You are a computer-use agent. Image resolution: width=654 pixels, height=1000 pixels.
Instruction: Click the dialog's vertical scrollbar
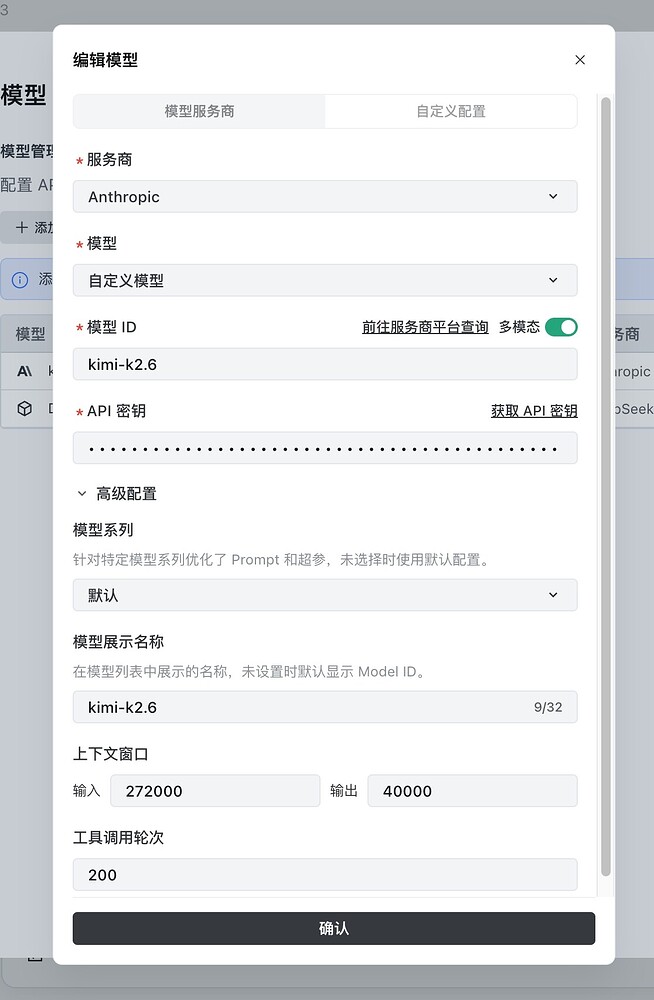pyautogui.click(x=606, y=487)
